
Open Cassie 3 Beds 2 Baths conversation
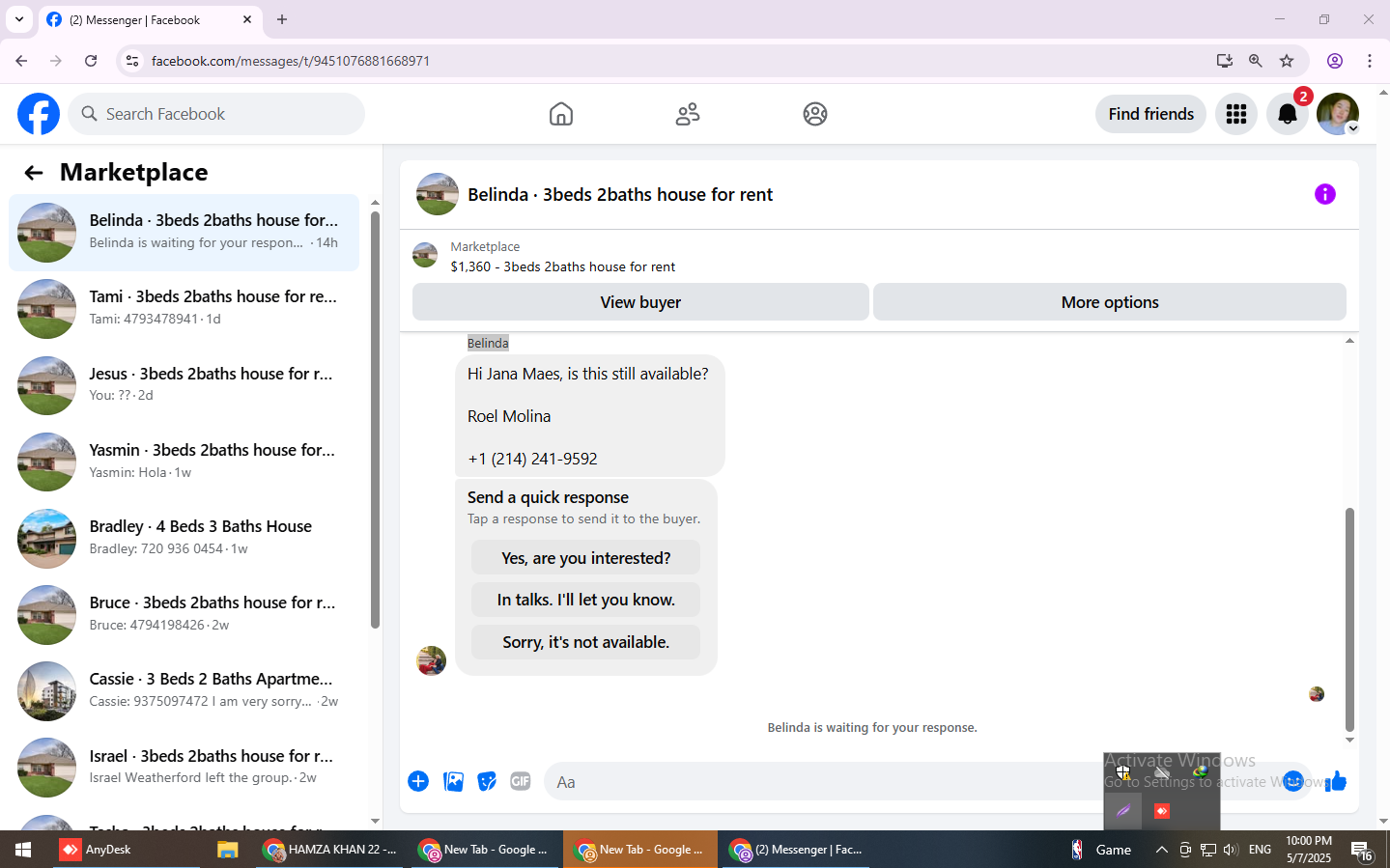pyautogui.click(x=184, y=690)
